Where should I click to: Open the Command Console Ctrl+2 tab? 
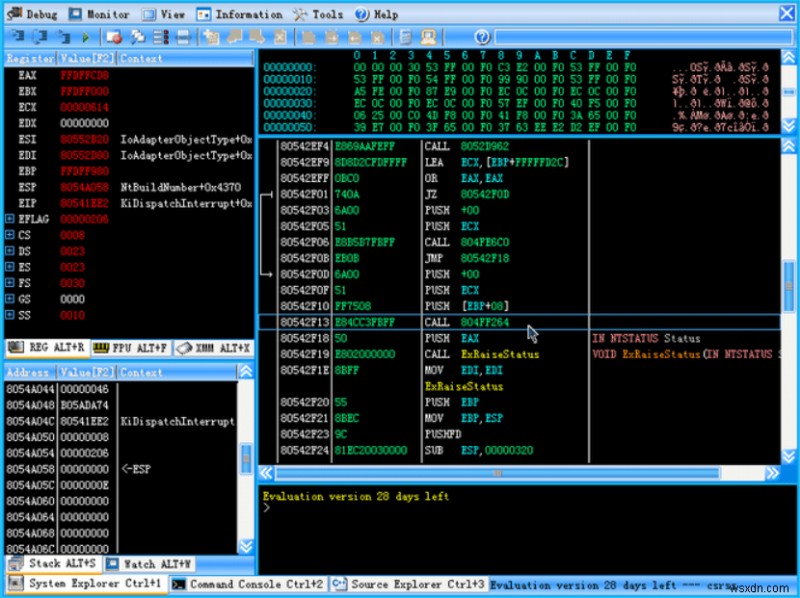(x=248, y=584)
